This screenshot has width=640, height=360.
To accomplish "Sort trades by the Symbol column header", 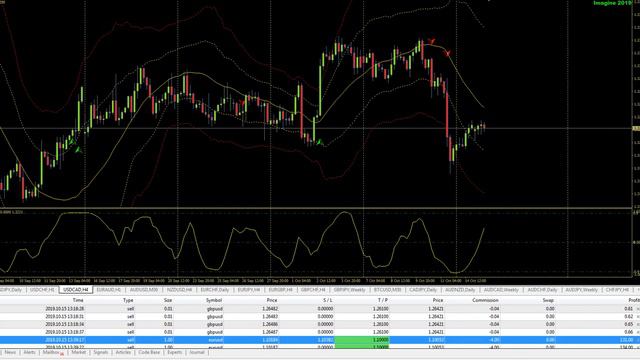I will point(214,300).
